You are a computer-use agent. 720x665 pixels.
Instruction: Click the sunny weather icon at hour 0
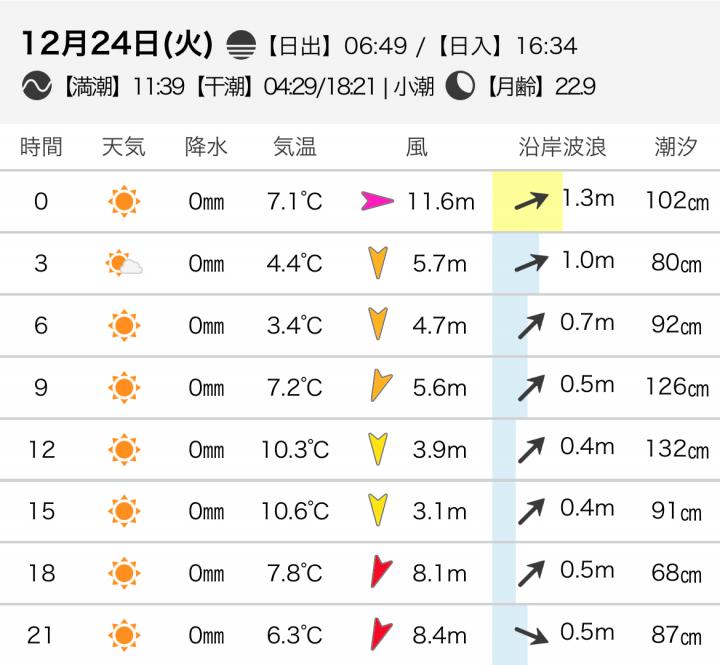coord(124,202)
